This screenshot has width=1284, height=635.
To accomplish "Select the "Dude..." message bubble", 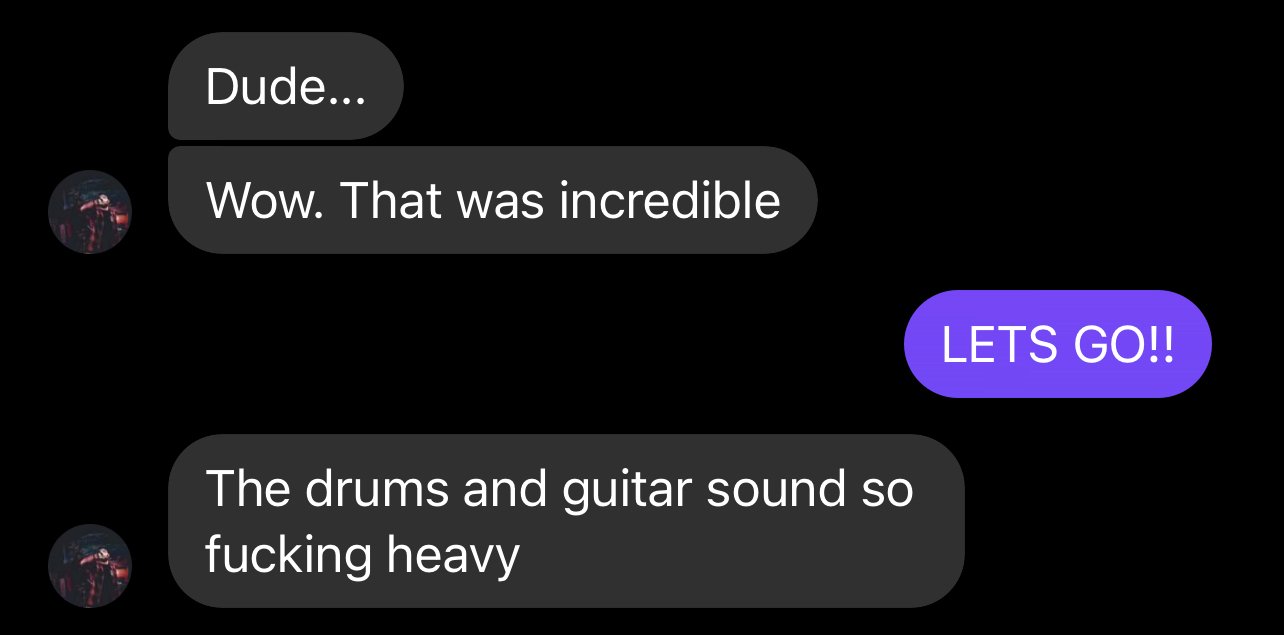I will click(x=286, y=86).
